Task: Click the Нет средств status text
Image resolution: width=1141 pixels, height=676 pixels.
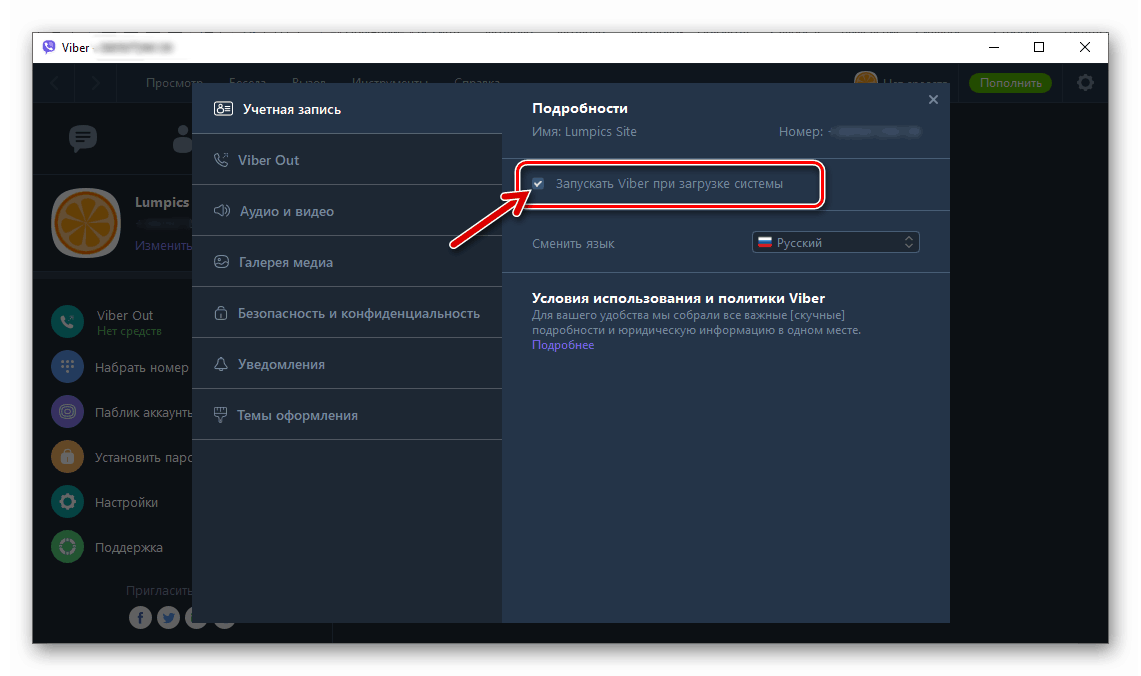Action: 130,331
